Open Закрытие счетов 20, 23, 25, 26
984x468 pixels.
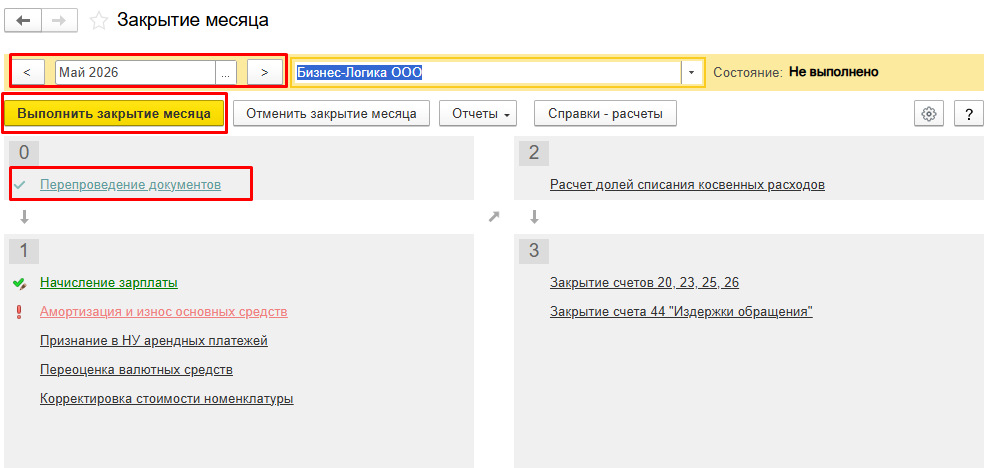pyautogui.click(x=644, y=283)
